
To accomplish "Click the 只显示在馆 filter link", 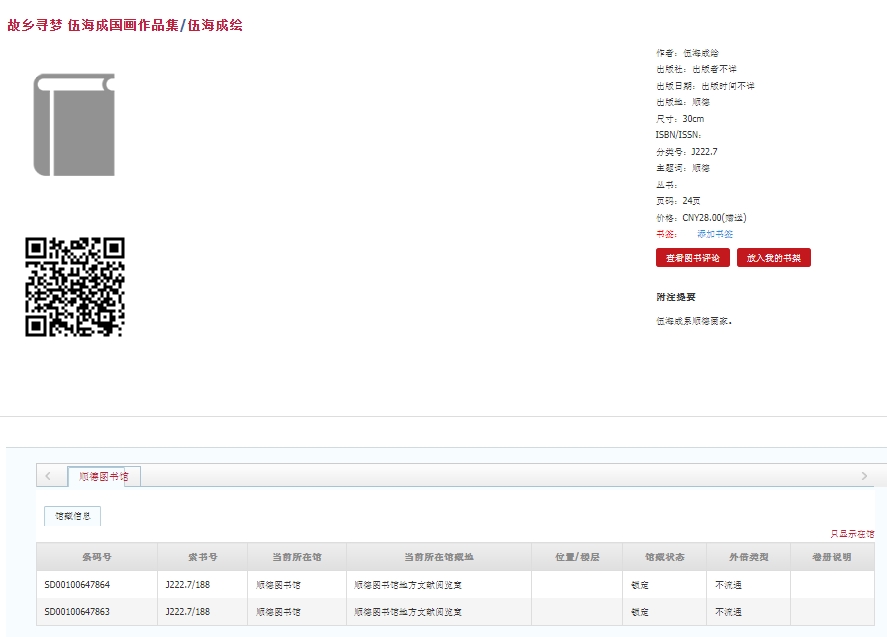I will click(852, 533).
